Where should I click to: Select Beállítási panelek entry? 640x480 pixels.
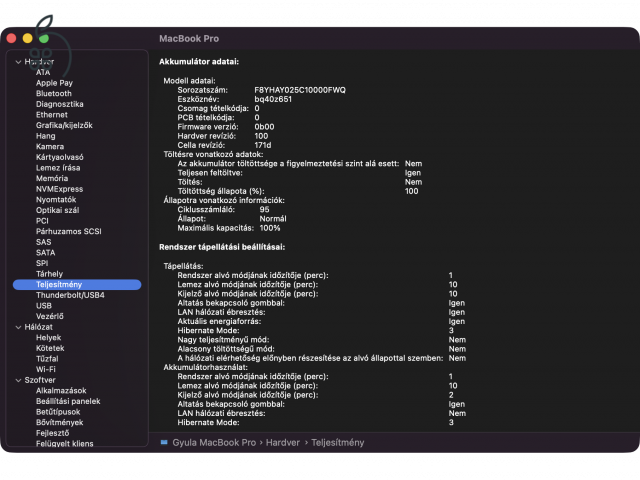coord(68,401)
